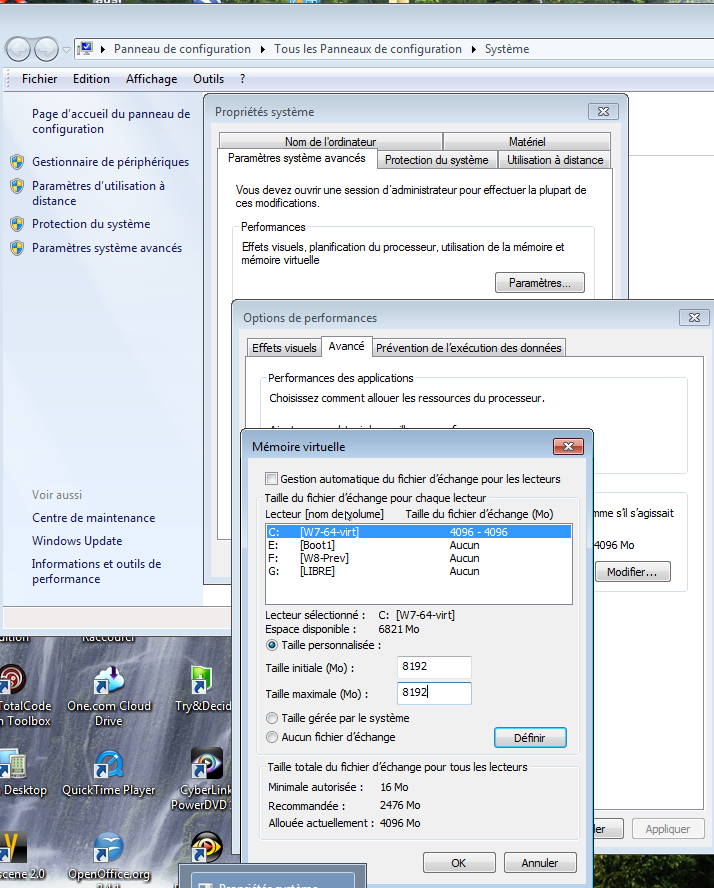Open Informations et outils de performance link

[x=97, y=571]
